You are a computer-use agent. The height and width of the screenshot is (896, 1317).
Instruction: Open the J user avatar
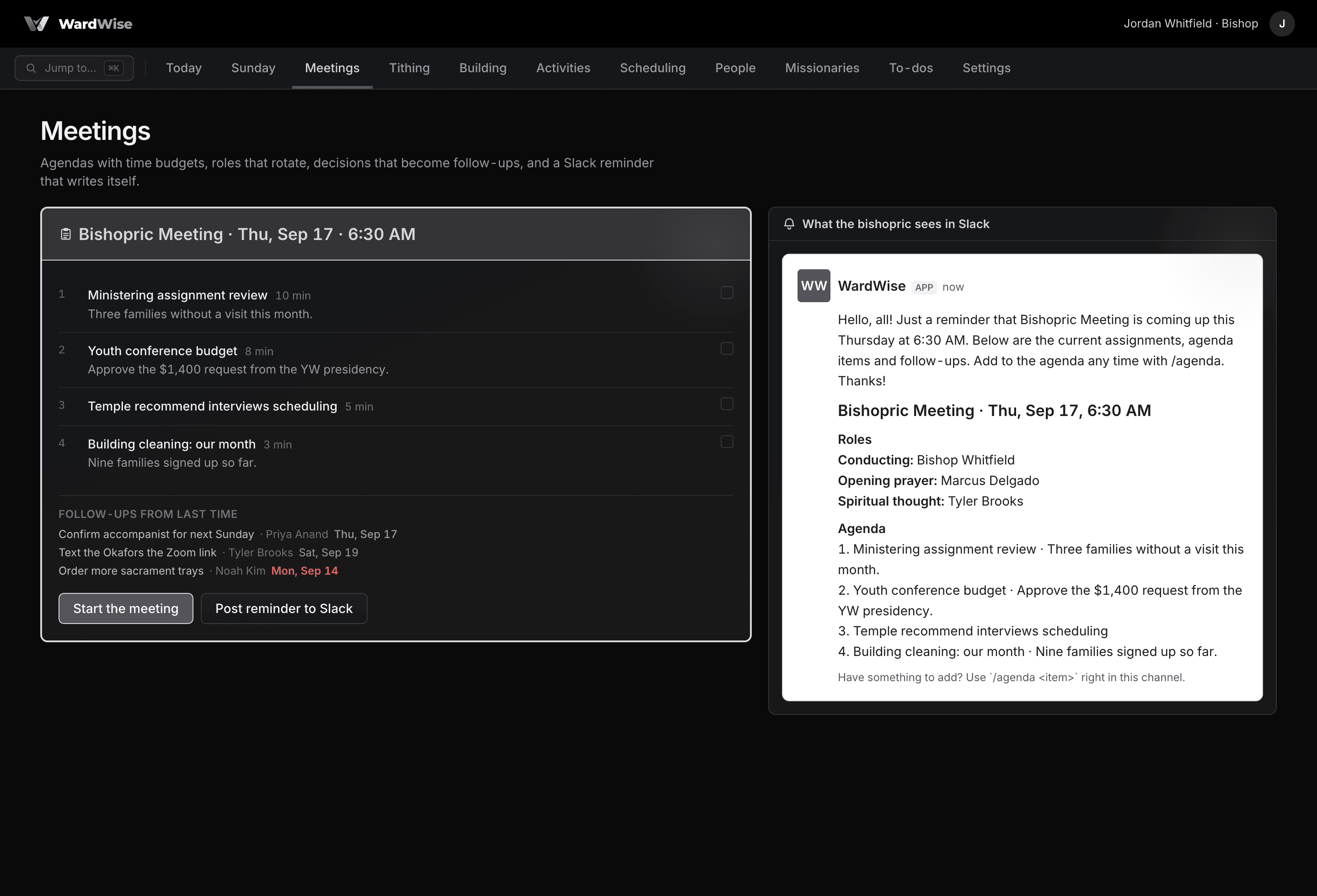[x=1281, y=24]
